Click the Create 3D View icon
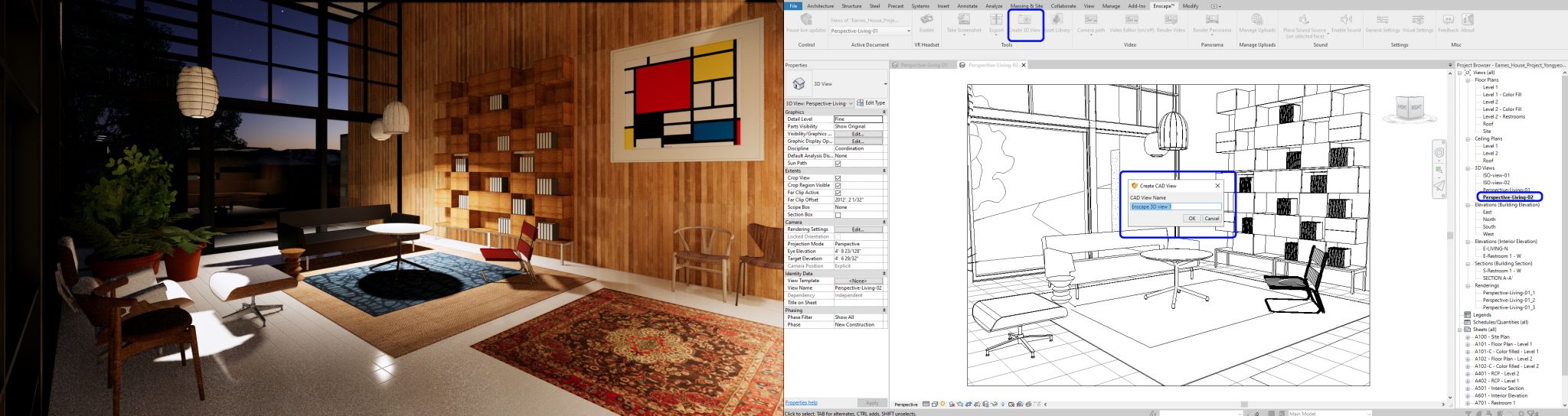This screenshot has height=416, width=1568. click(1024, 19)
